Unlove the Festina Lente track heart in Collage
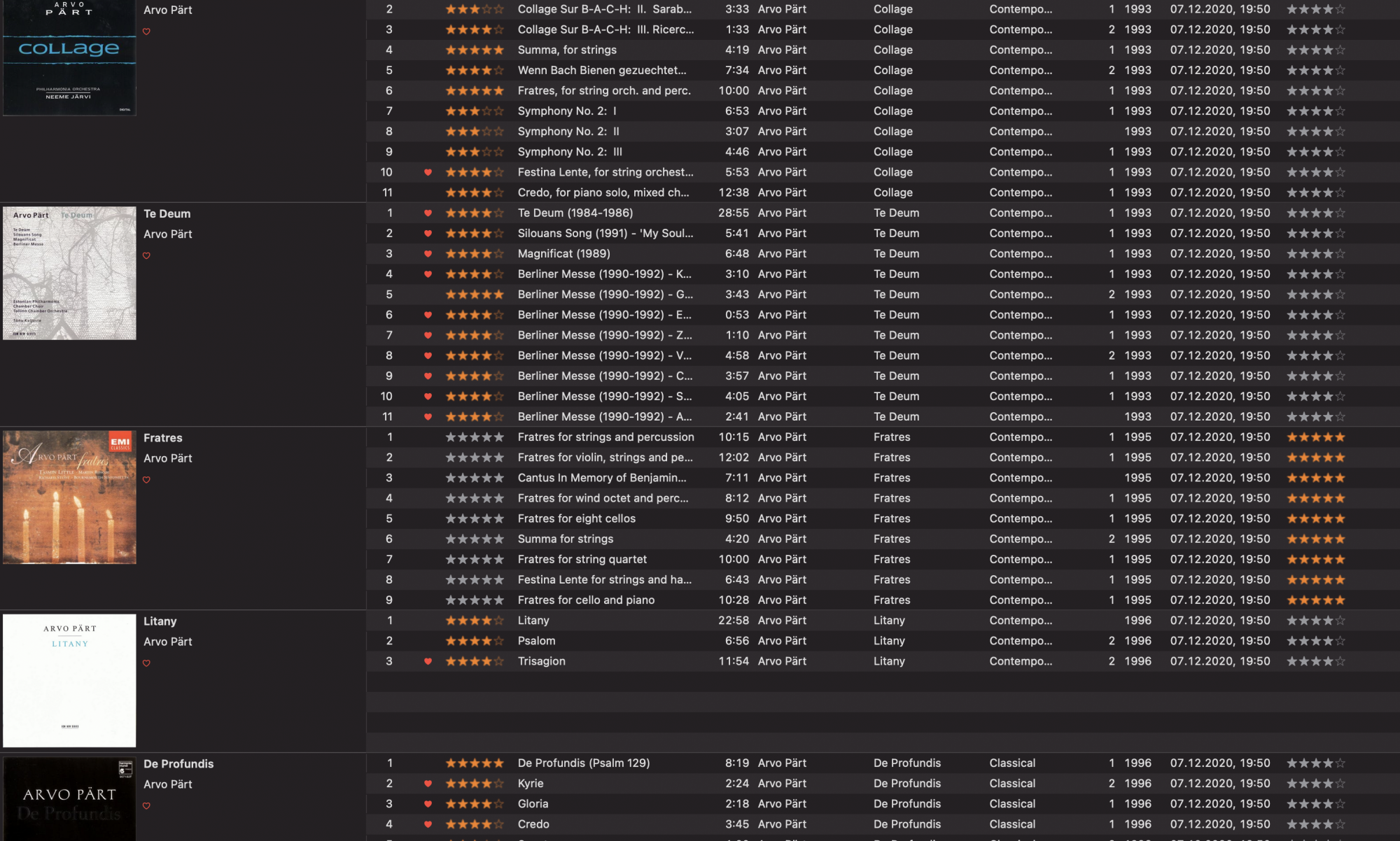1400x841 pixels. tap(428, 172)
